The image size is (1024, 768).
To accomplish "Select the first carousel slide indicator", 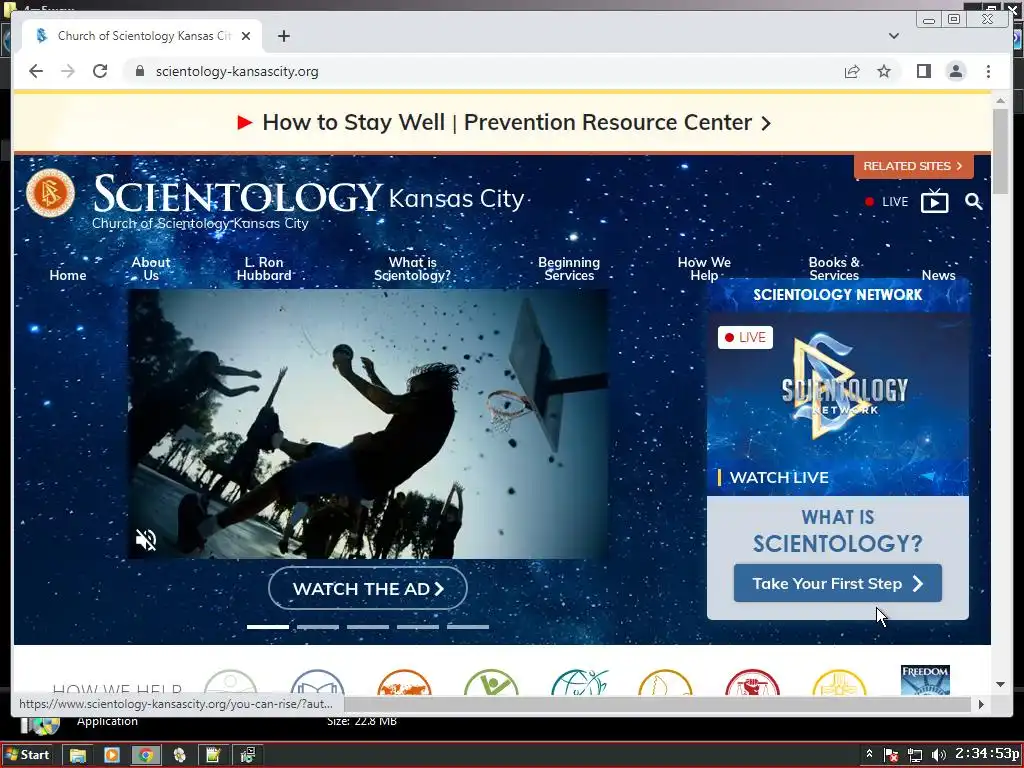I will tap(268, 627).
